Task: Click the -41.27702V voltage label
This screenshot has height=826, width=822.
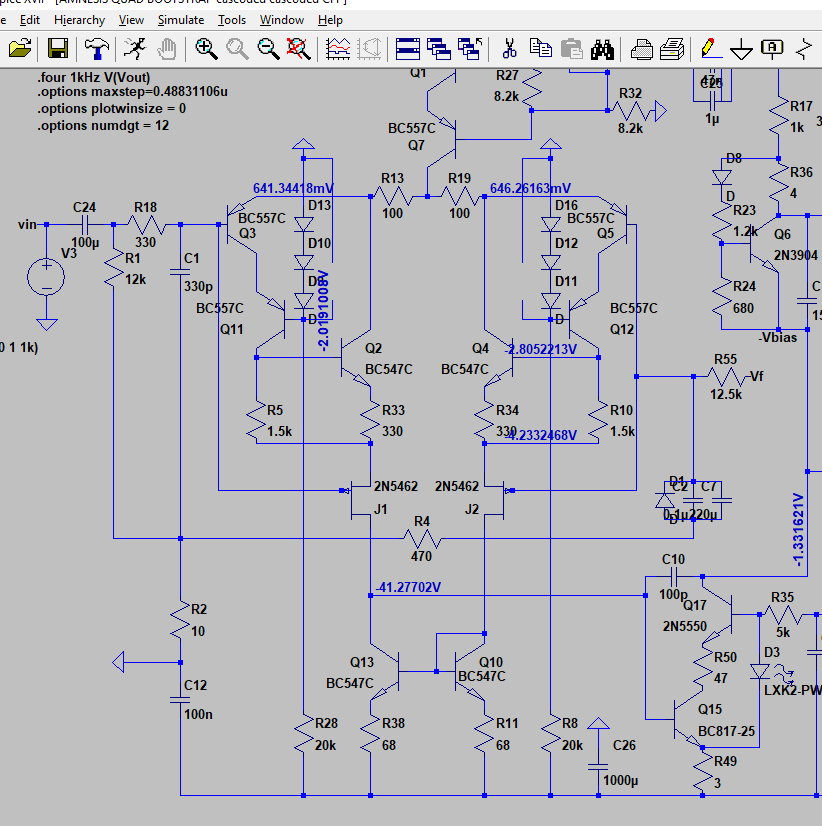Action: point(408,587)
